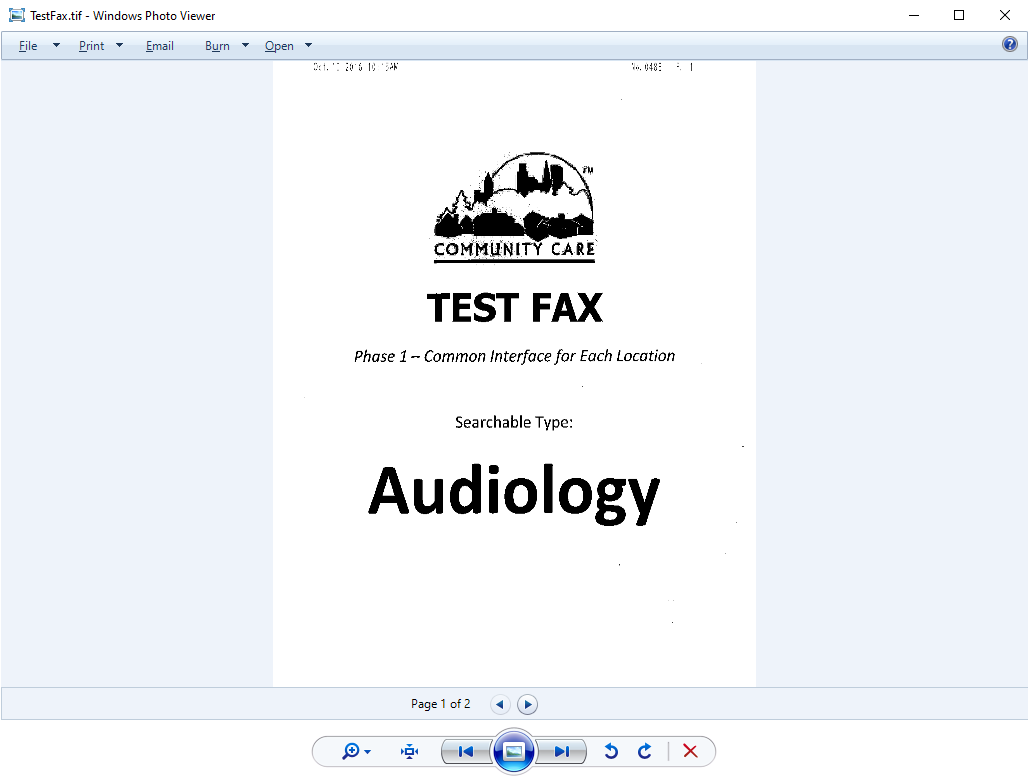Image resolution: width=1029 pixels, height=778 pixels.
Task: Click the Windows Photo Viewer title bar icon
Action: click(16, 15)
